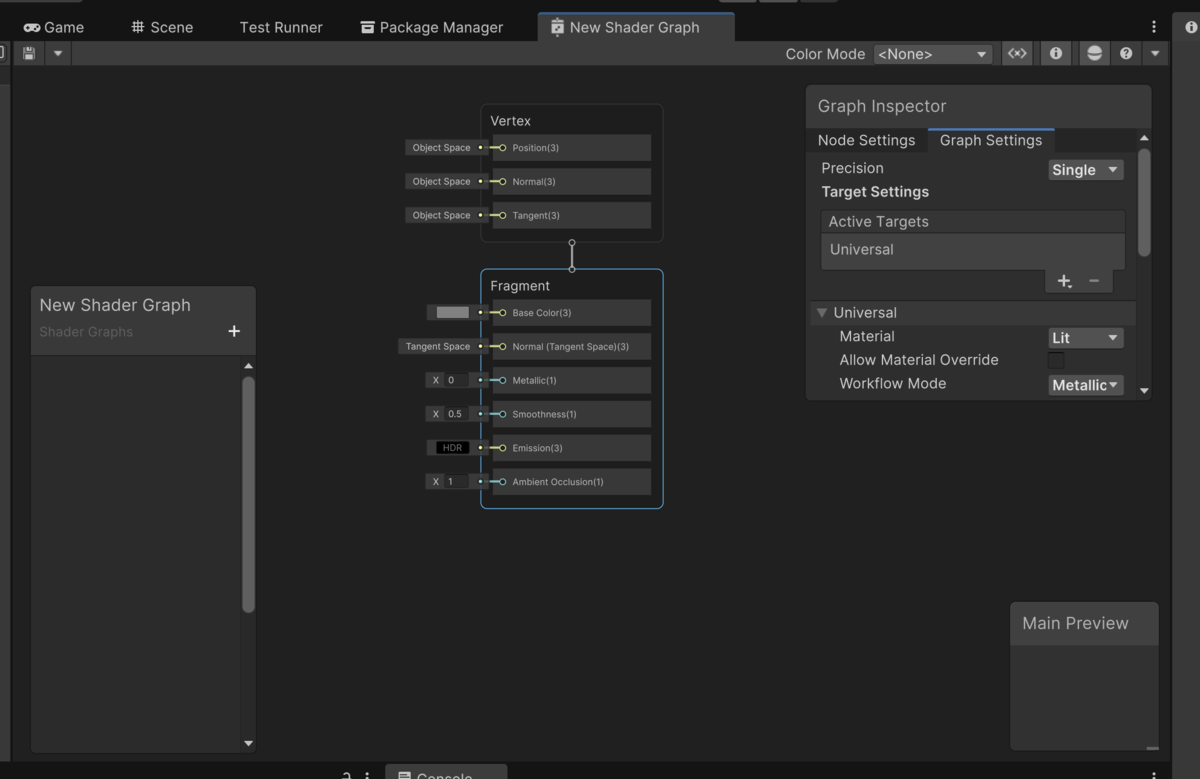Select the Ambient Occlusion(1) block
The image size is (1200, 779).
[571, 482]
